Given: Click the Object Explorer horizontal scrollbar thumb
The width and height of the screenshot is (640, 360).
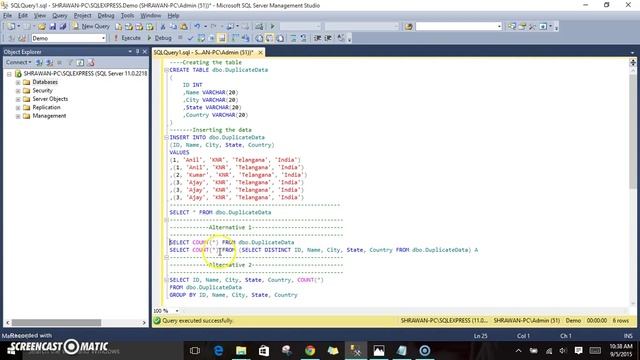Looking at the screenshot, I should pyautogui.click(x=56, y=322).
